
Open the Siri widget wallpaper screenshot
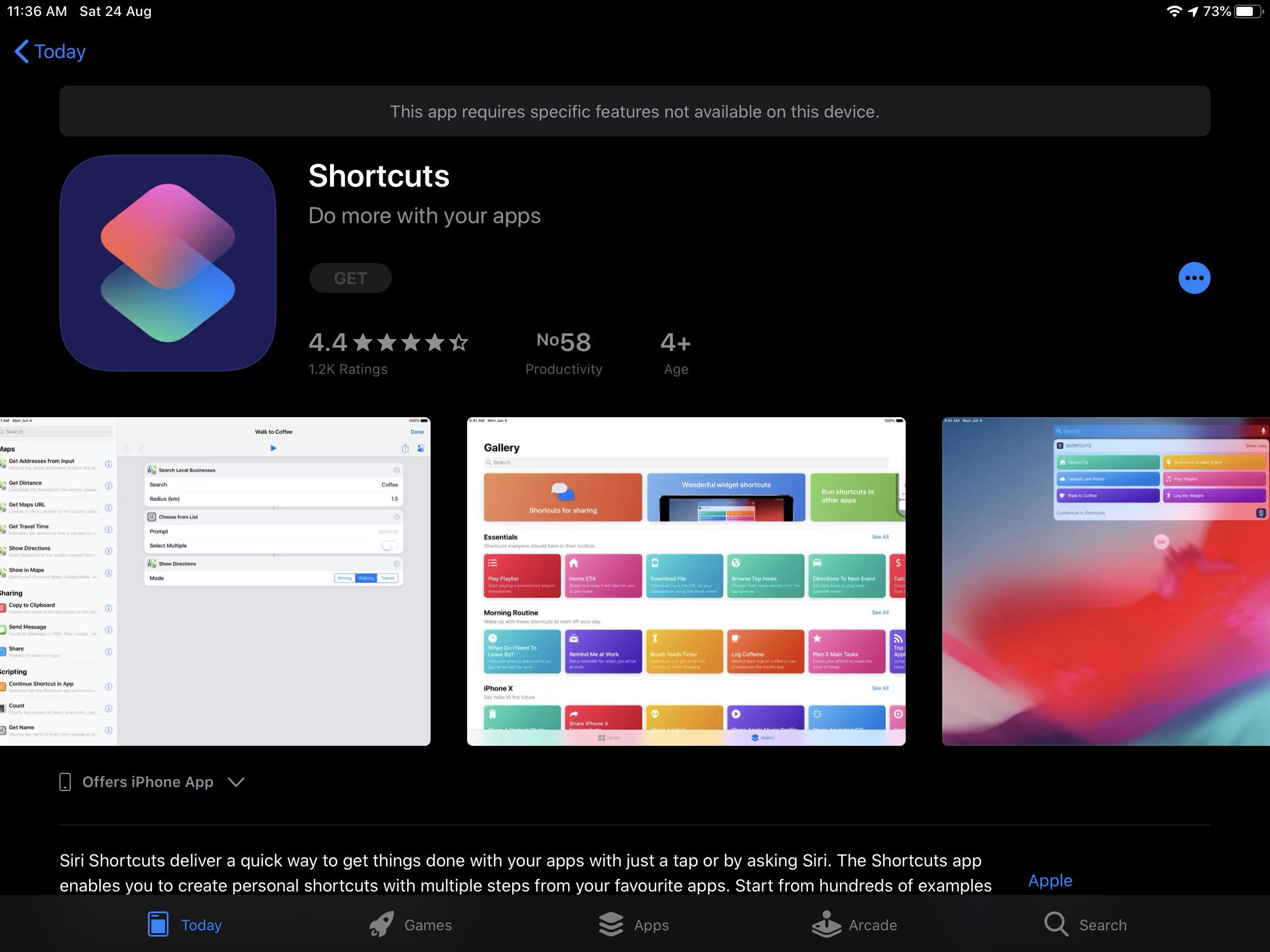(1105, 580)
